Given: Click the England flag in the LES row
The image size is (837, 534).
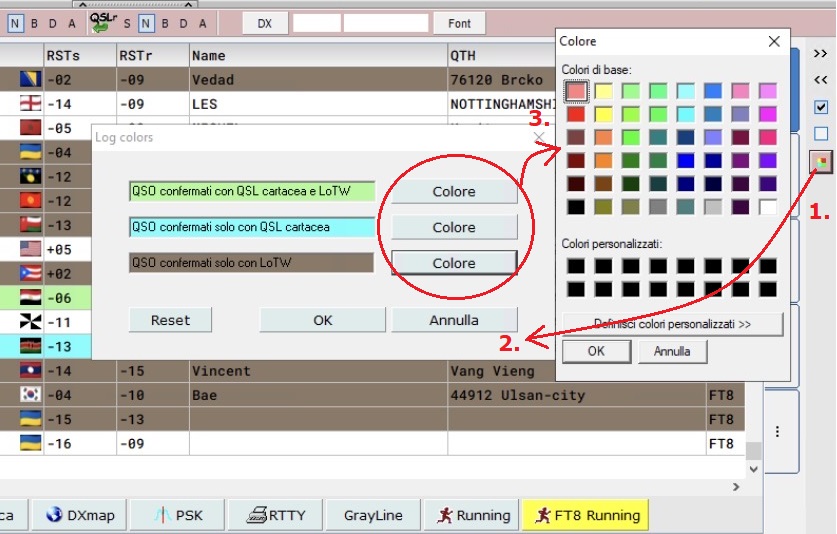Looking at the screenshot, I should (x=30, y=104).
